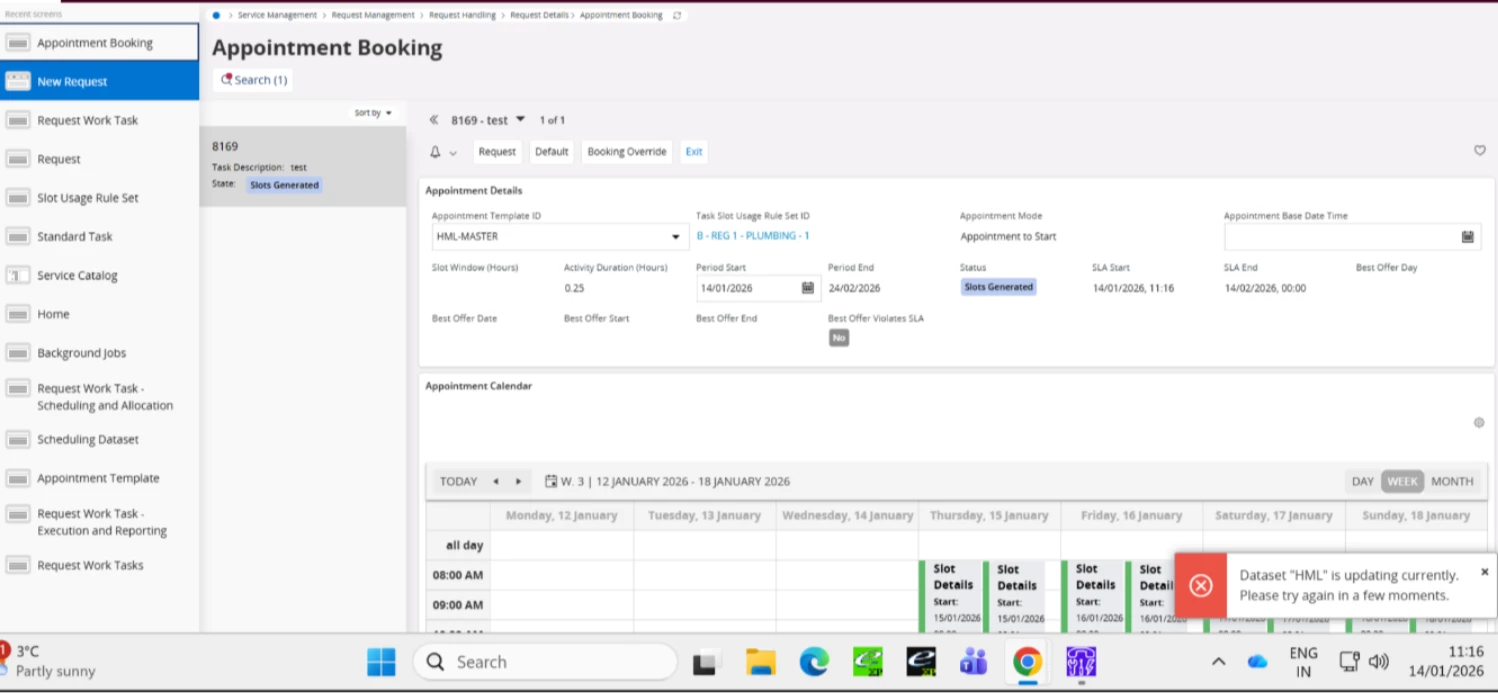Click the Slot Usage Rule Set icon

[x=18, y=198]
